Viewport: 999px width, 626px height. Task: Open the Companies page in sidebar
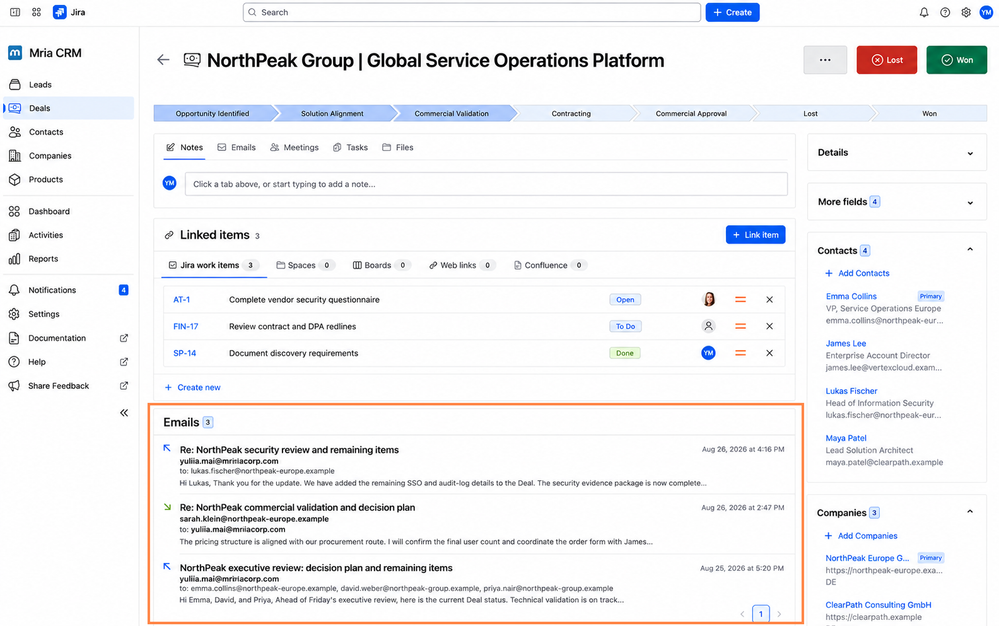coord(69,155)
